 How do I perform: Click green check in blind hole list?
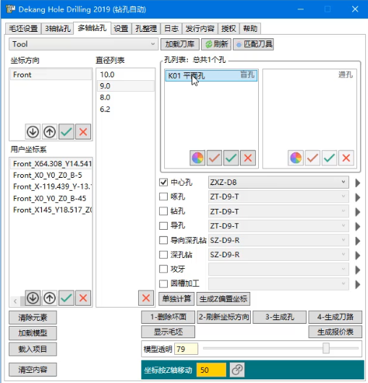pos(231,158)
